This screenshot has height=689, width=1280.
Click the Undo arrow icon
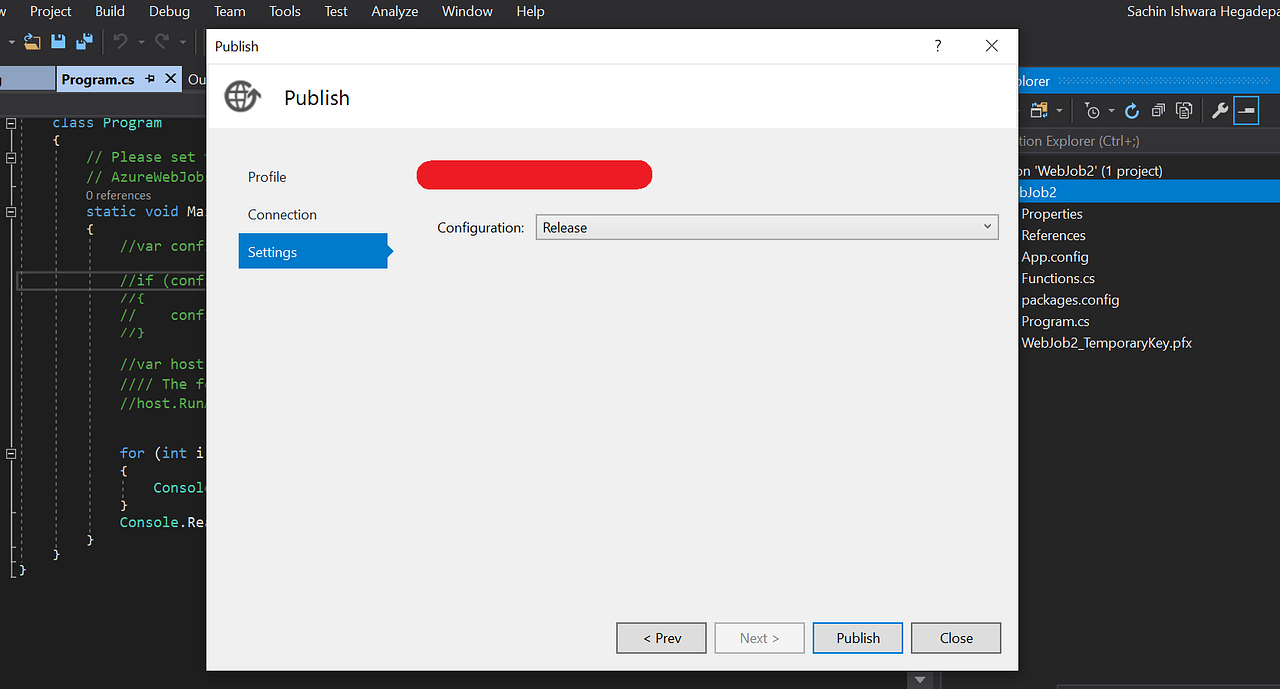120,42
